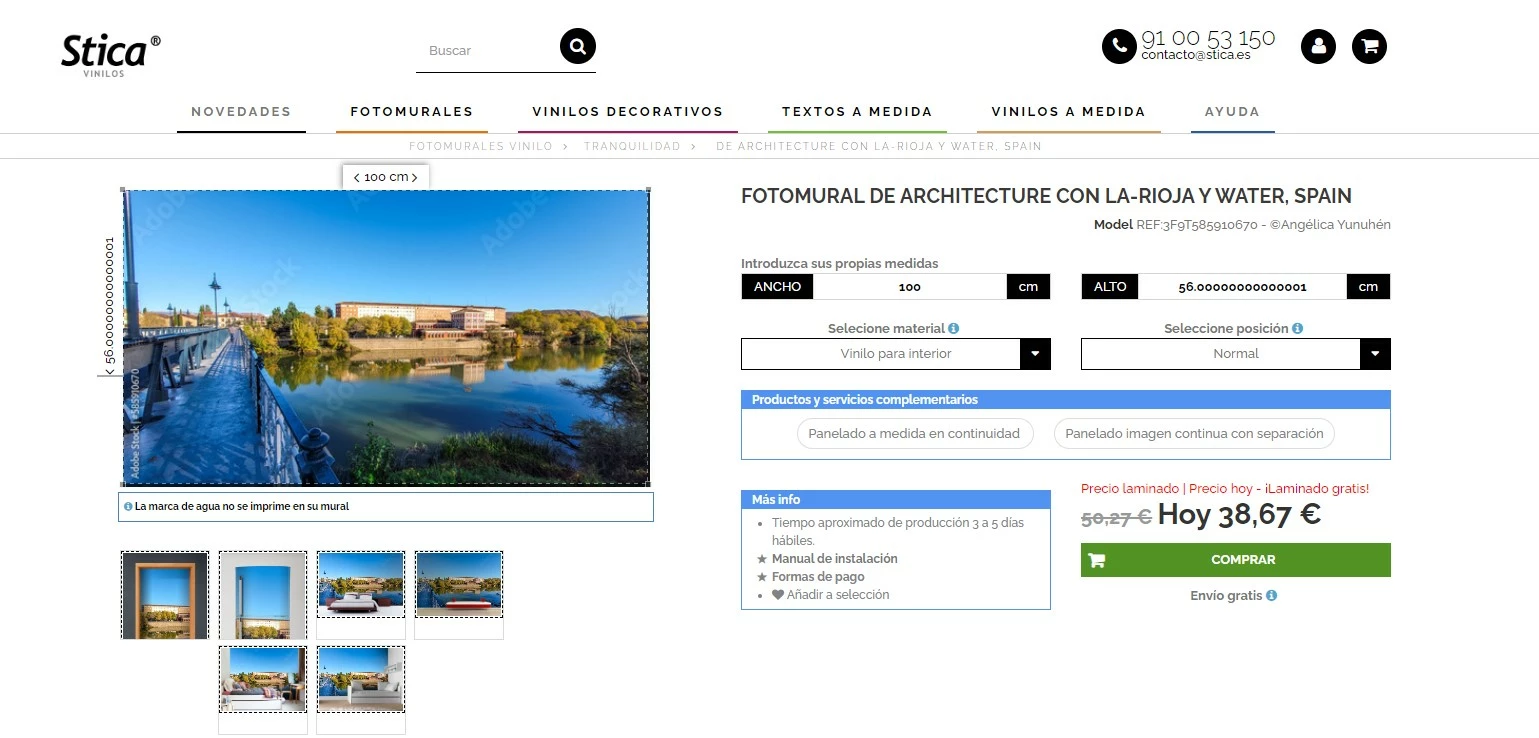
Task: Click the Ancho width input field
Action: (x=910, y=287)
